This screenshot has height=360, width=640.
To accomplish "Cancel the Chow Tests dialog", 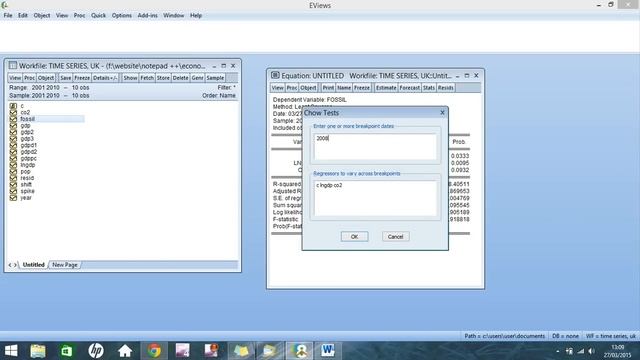I will (x=396, y=237).
